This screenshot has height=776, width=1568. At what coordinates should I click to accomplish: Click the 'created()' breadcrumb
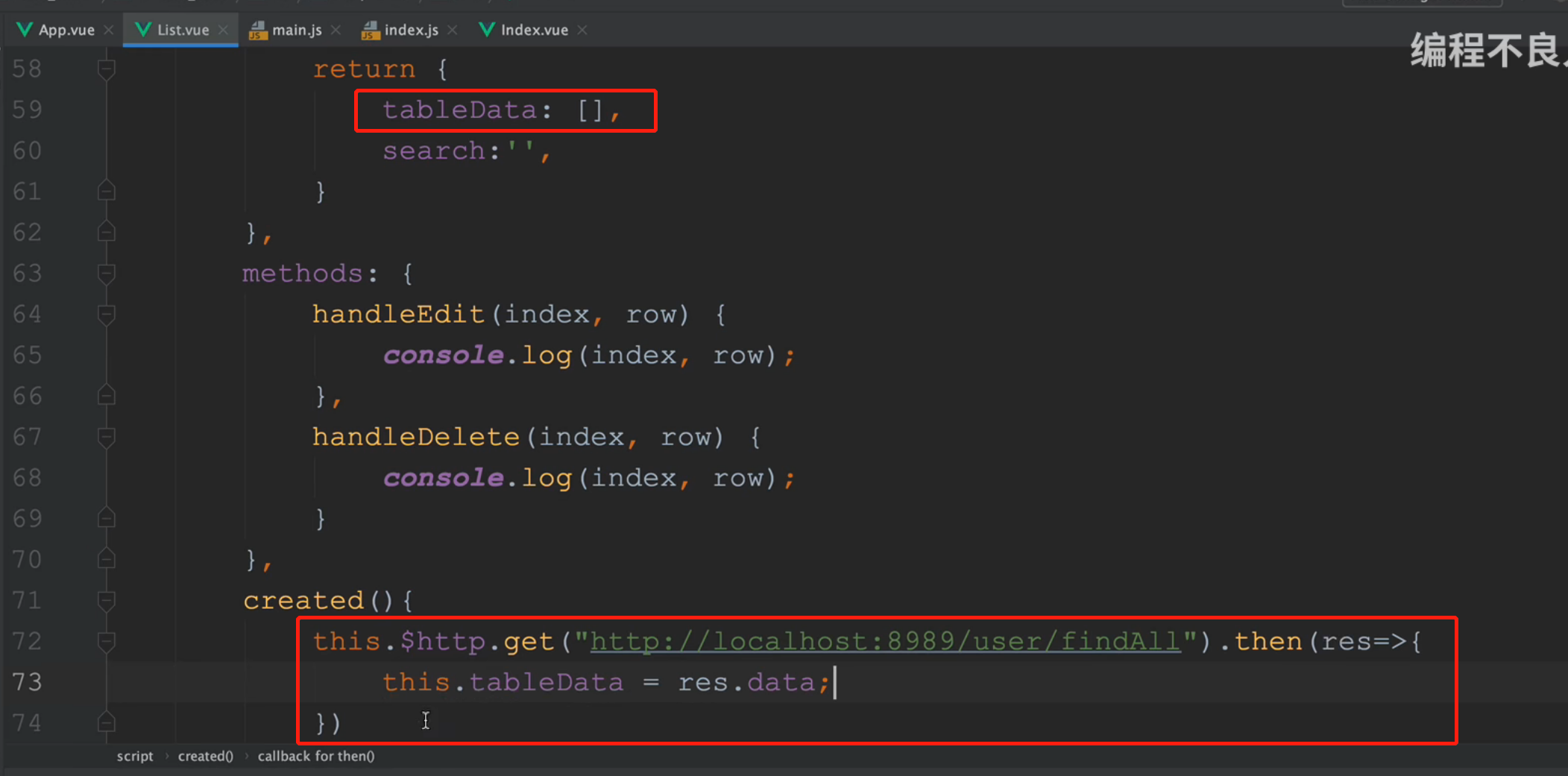[x=206, y=756]
